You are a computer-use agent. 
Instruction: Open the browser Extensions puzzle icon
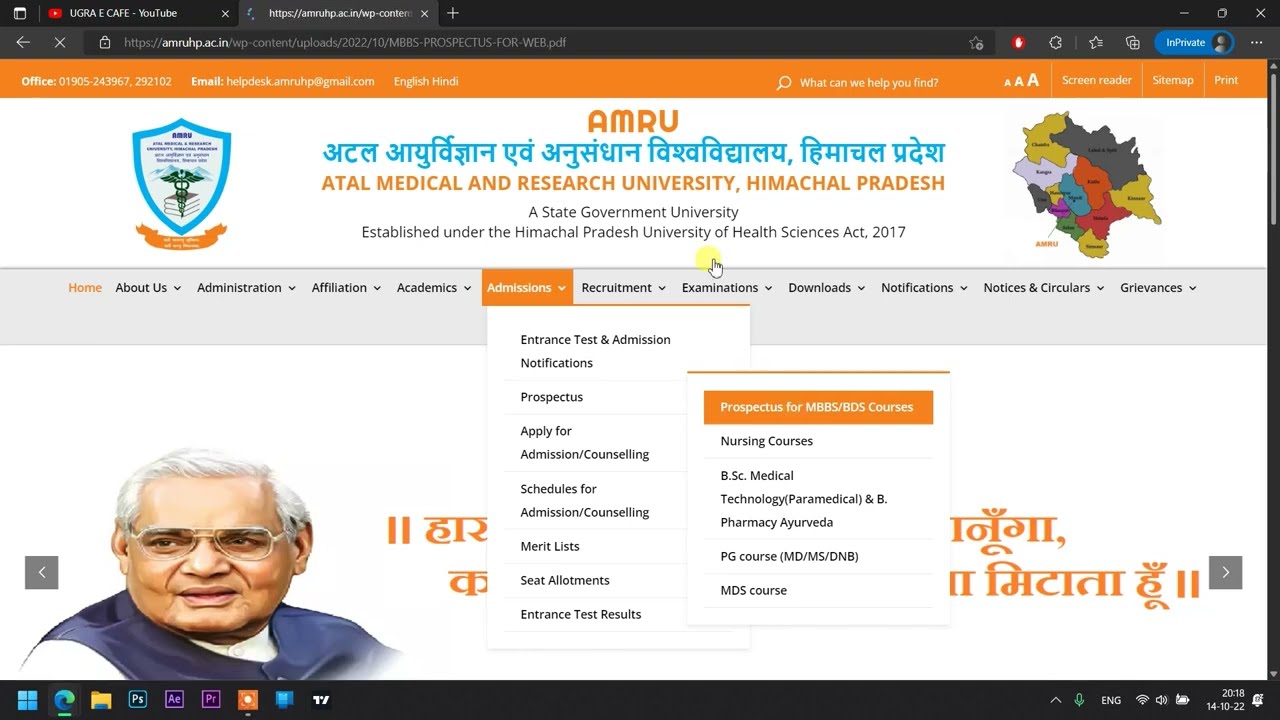click(x=1056, y=43)
